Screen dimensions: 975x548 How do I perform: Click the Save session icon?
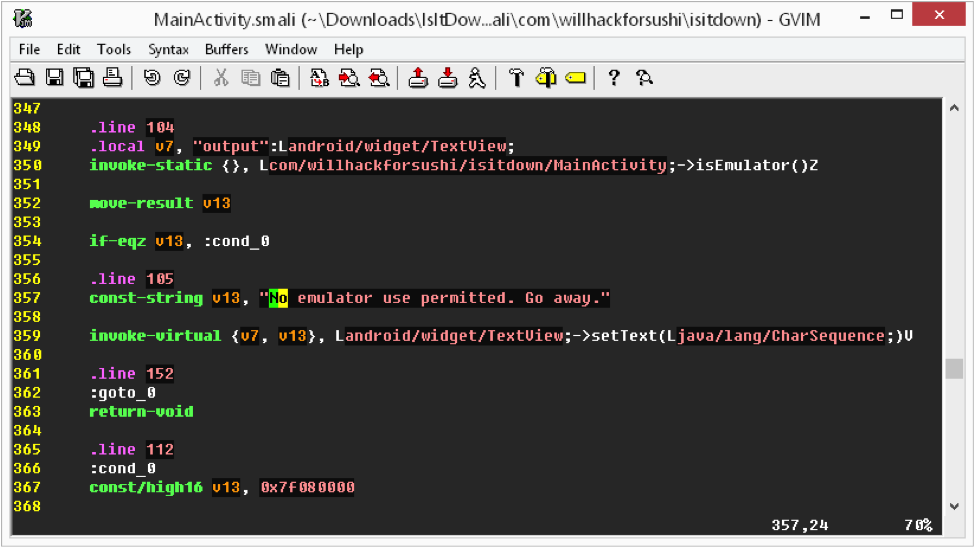(x=448, y=78)
